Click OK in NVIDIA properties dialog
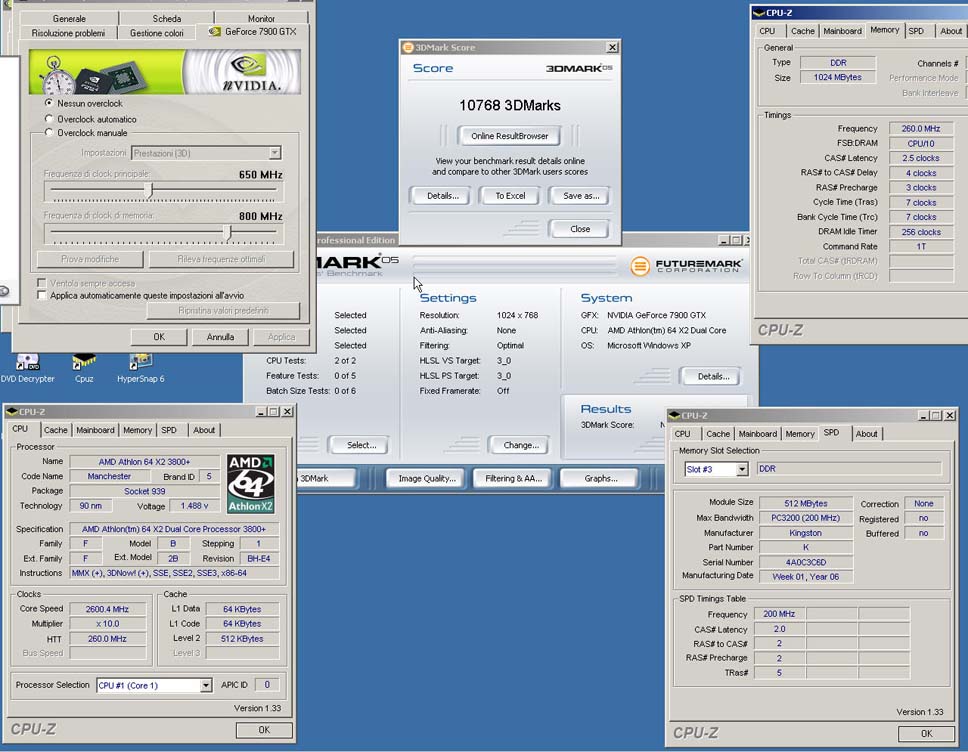 coord(159,336)
